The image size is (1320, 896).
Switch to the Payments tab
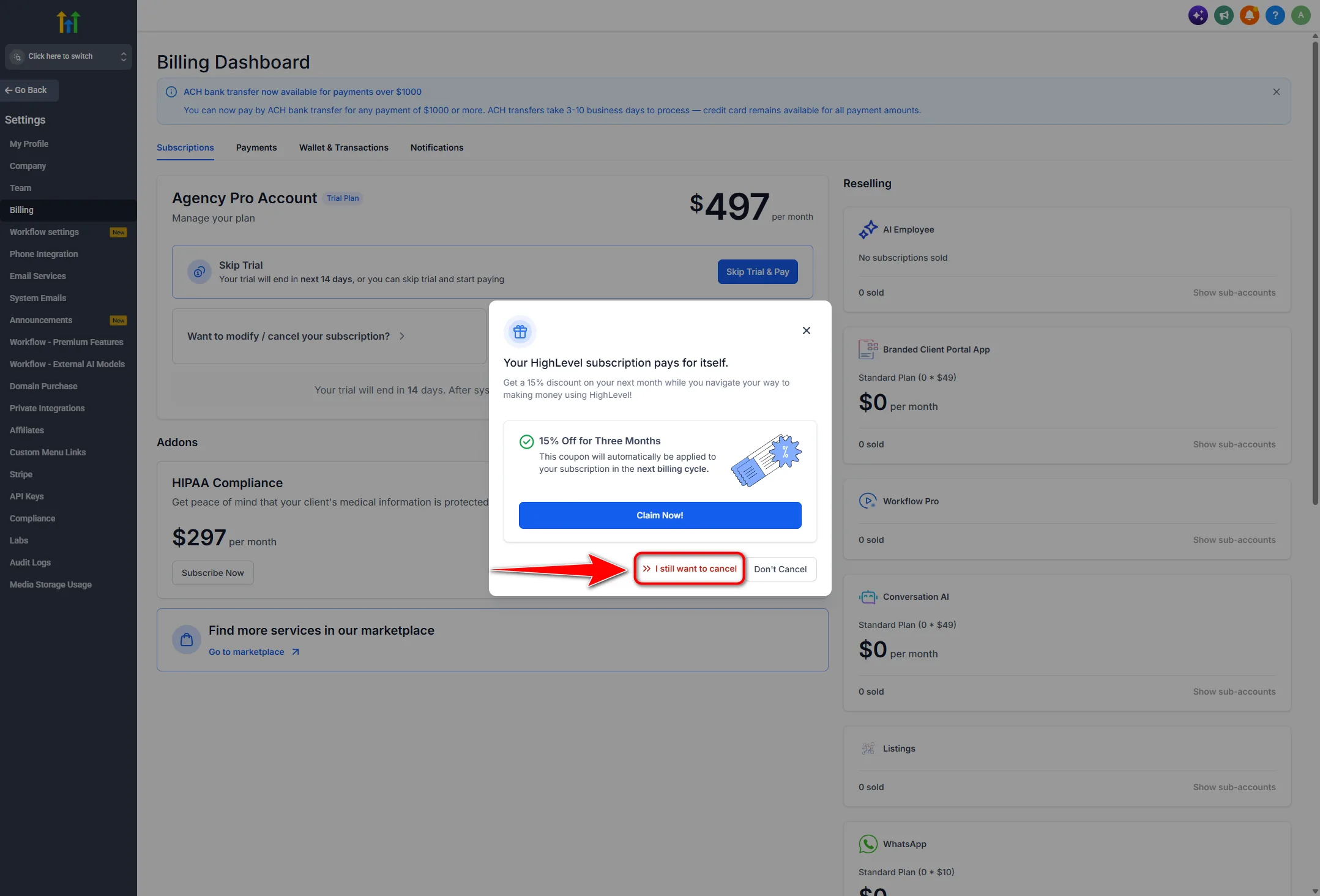coord(256,147)
